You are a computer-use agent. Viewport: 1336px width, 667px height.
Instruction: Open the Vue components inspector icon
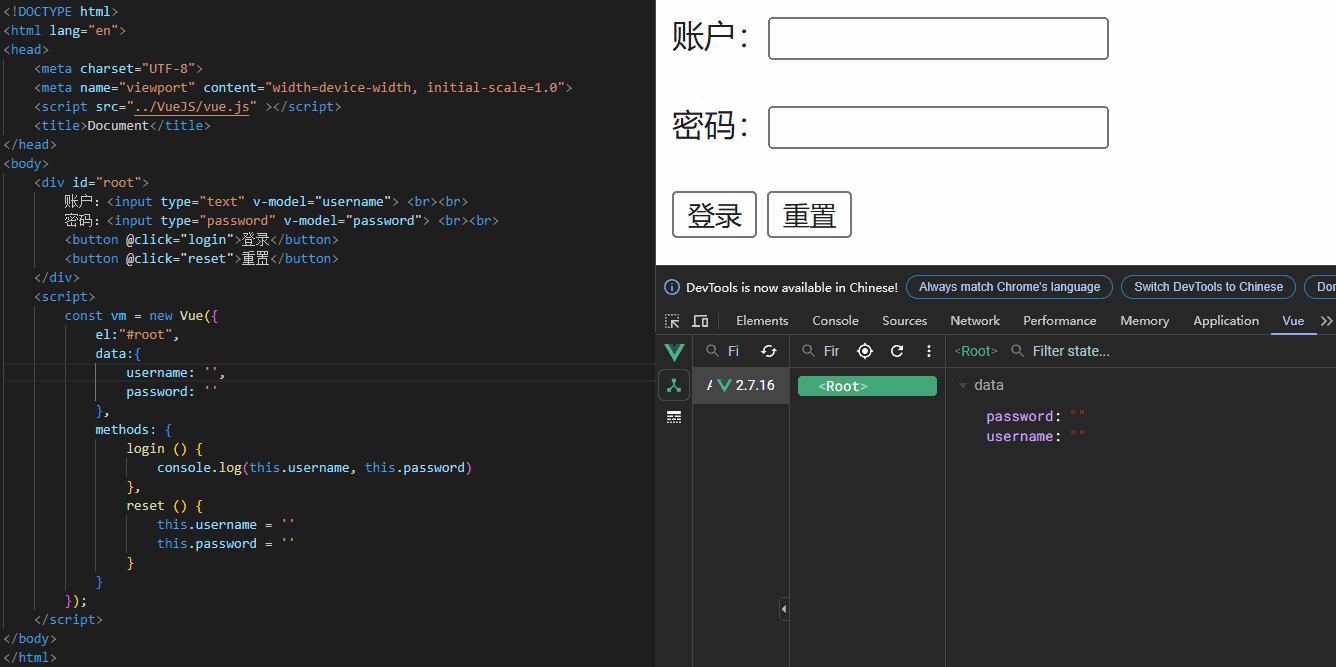674,385
